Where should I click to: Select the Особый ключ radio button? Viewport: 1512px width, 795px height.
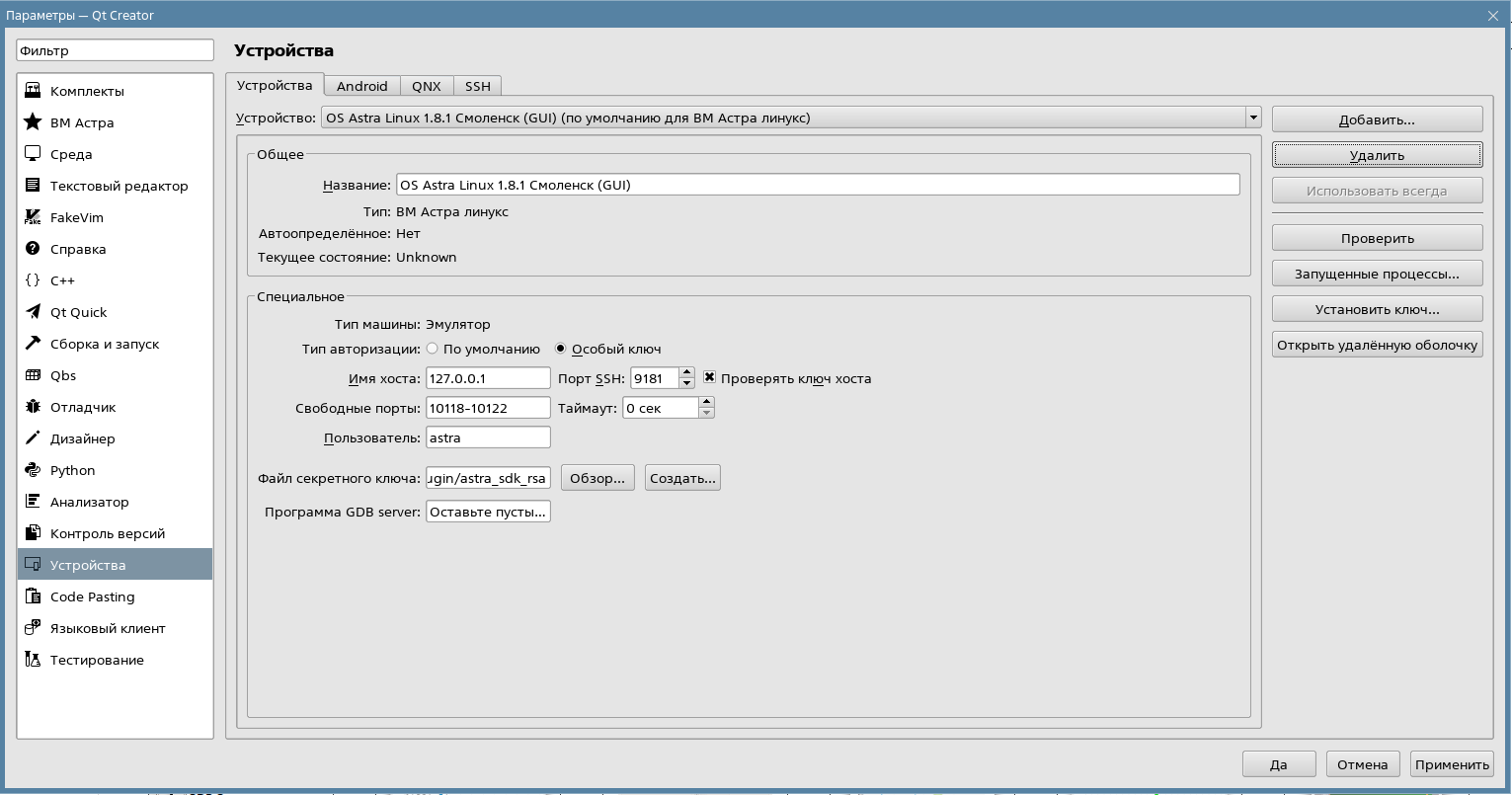[x=561, y=349]
